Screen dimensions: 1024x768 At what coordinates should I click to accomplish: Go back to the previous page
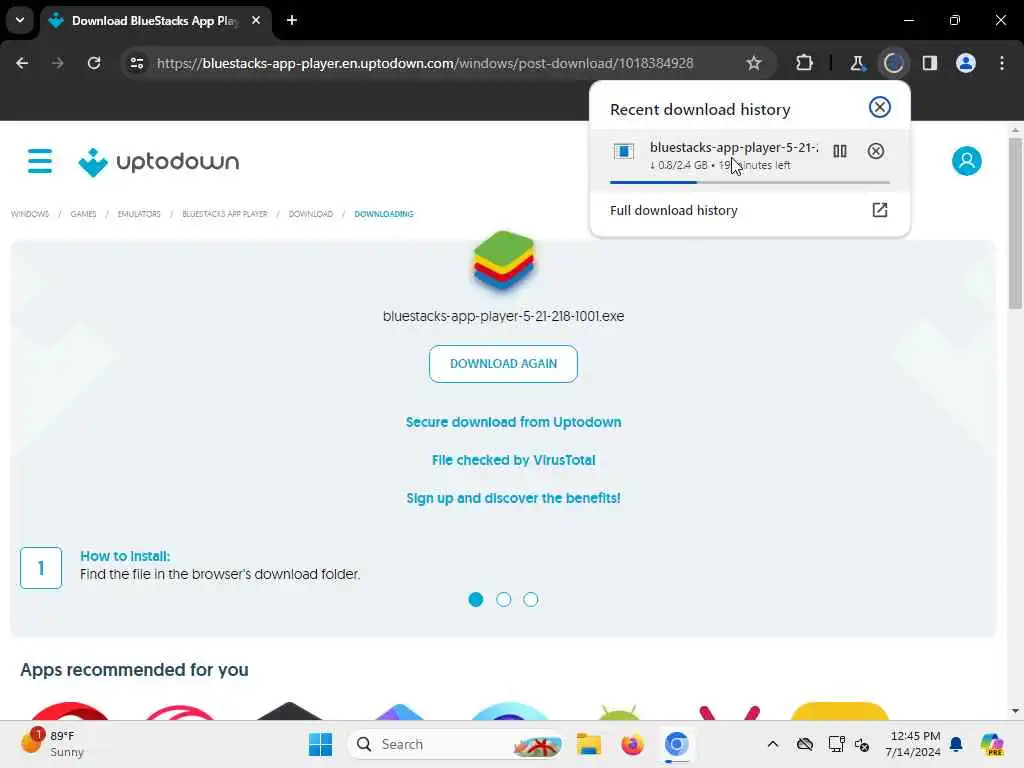pyautogui.click(x=22, y=63)
